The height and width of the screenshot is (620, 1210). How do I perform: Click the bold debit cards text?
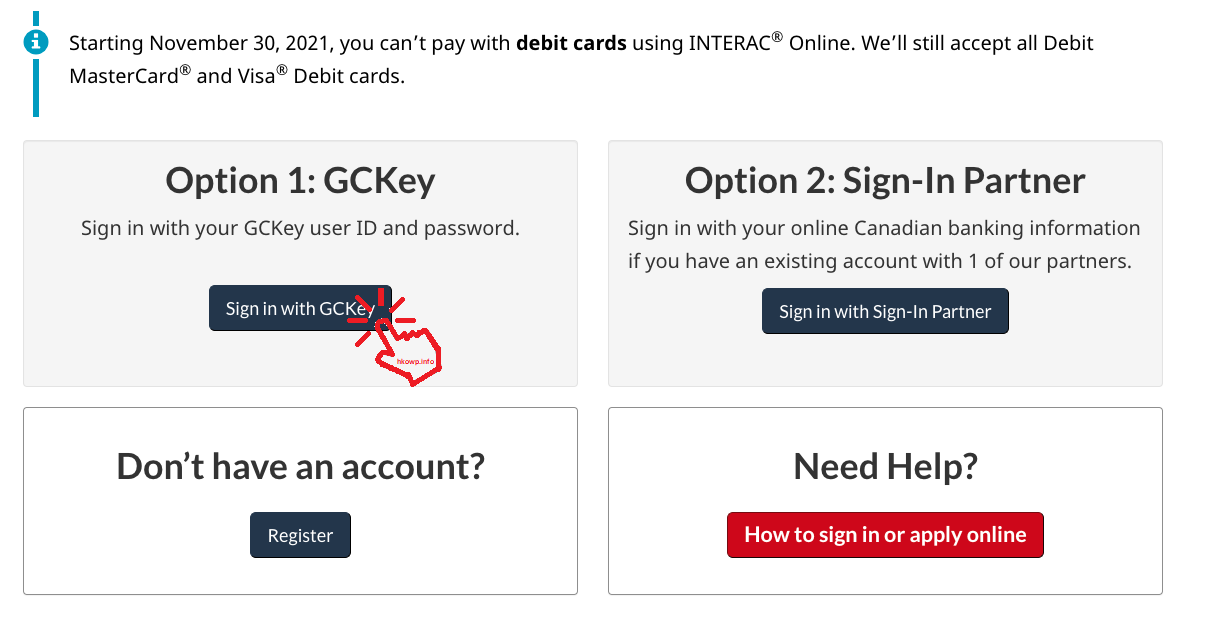(571, 43)
